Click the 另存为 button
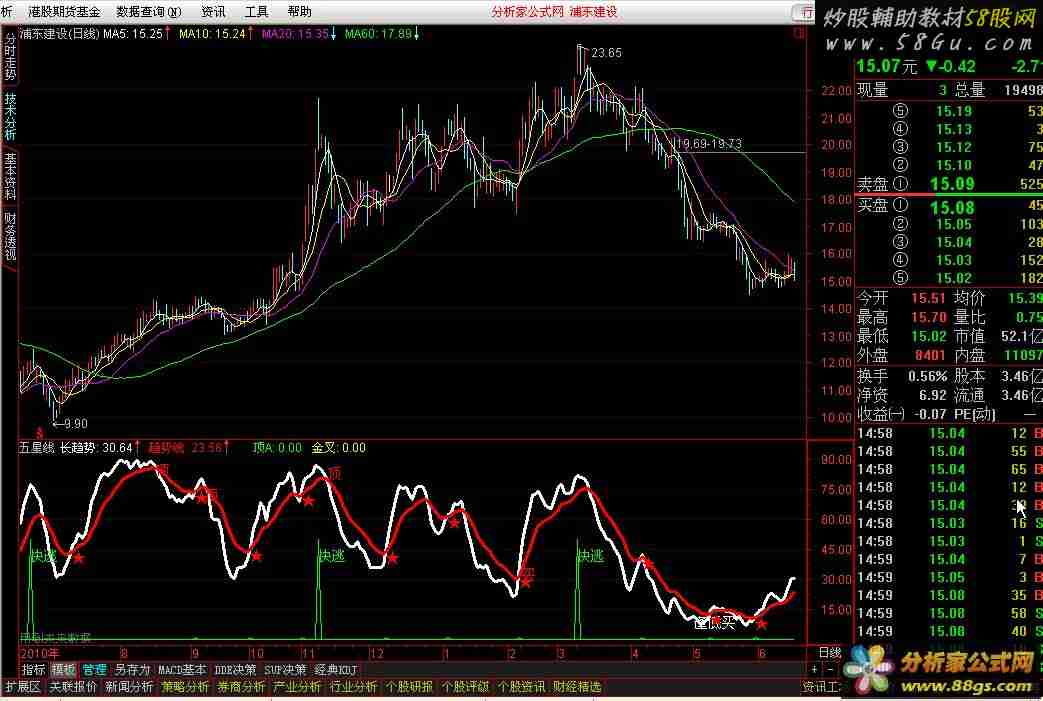Screen dimensions: 1043x701 pyautogui.click(x=132, y=670)
